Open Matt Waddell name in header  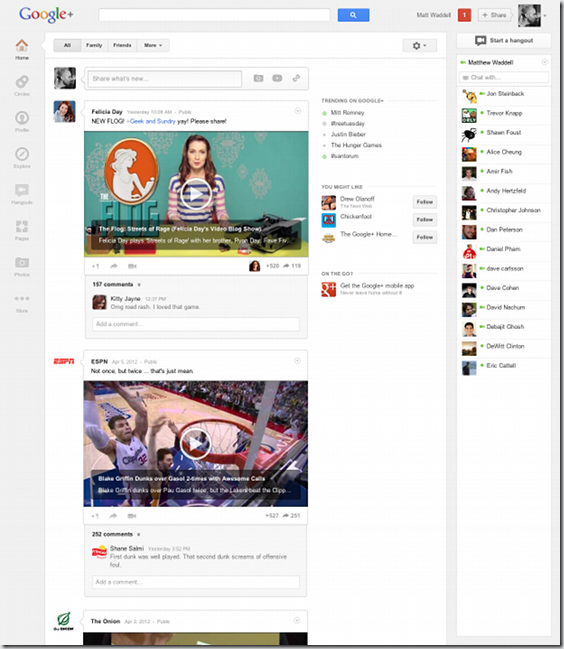(434, 15)
